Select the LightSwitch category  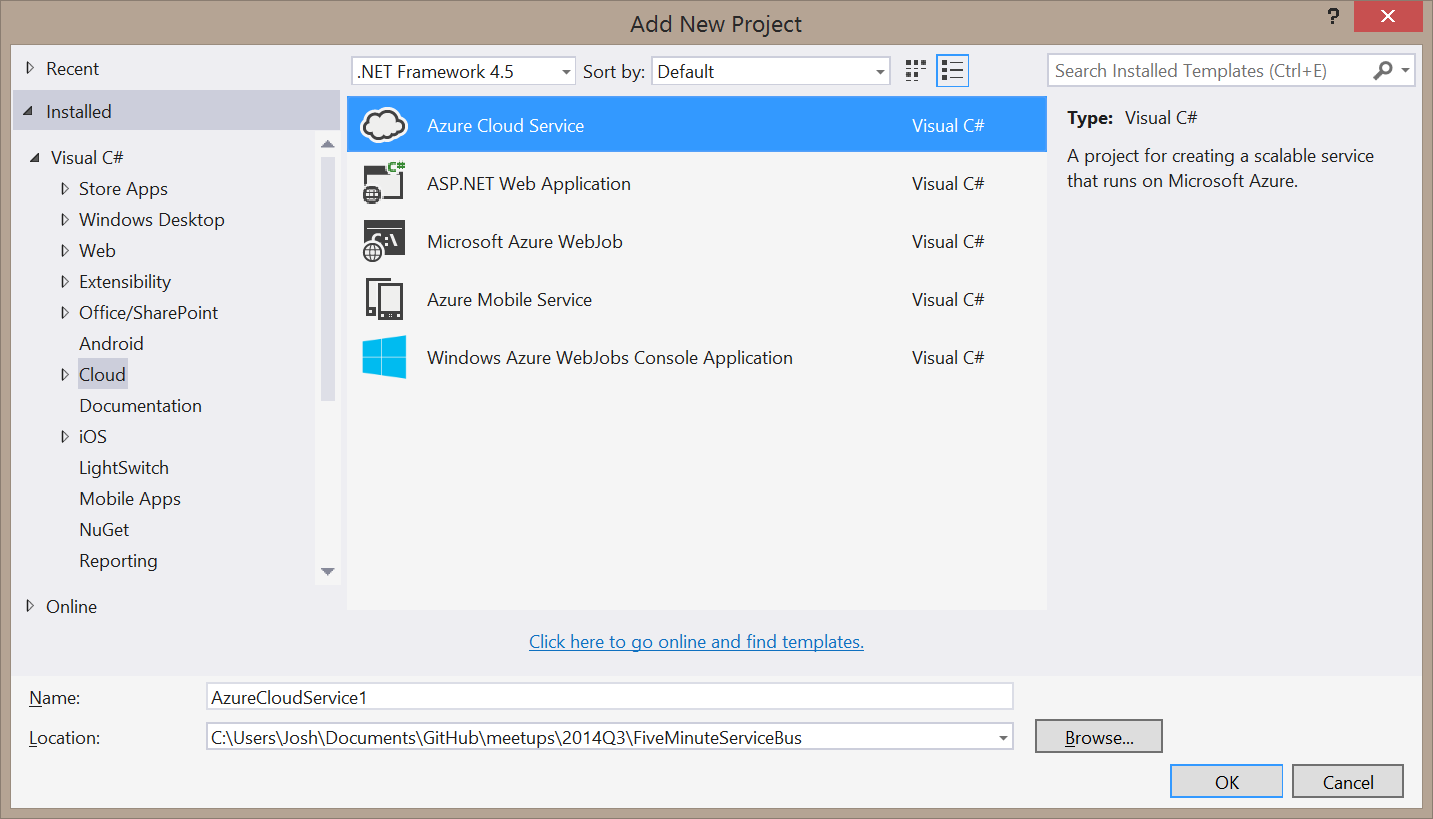124,468
